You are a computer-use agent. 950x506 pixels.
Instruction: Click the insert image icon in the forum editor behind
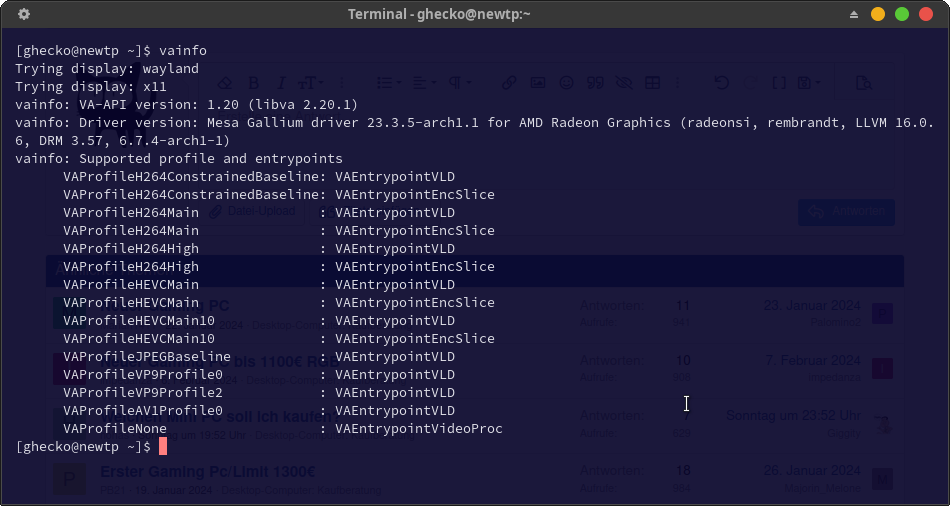(538, 83)
